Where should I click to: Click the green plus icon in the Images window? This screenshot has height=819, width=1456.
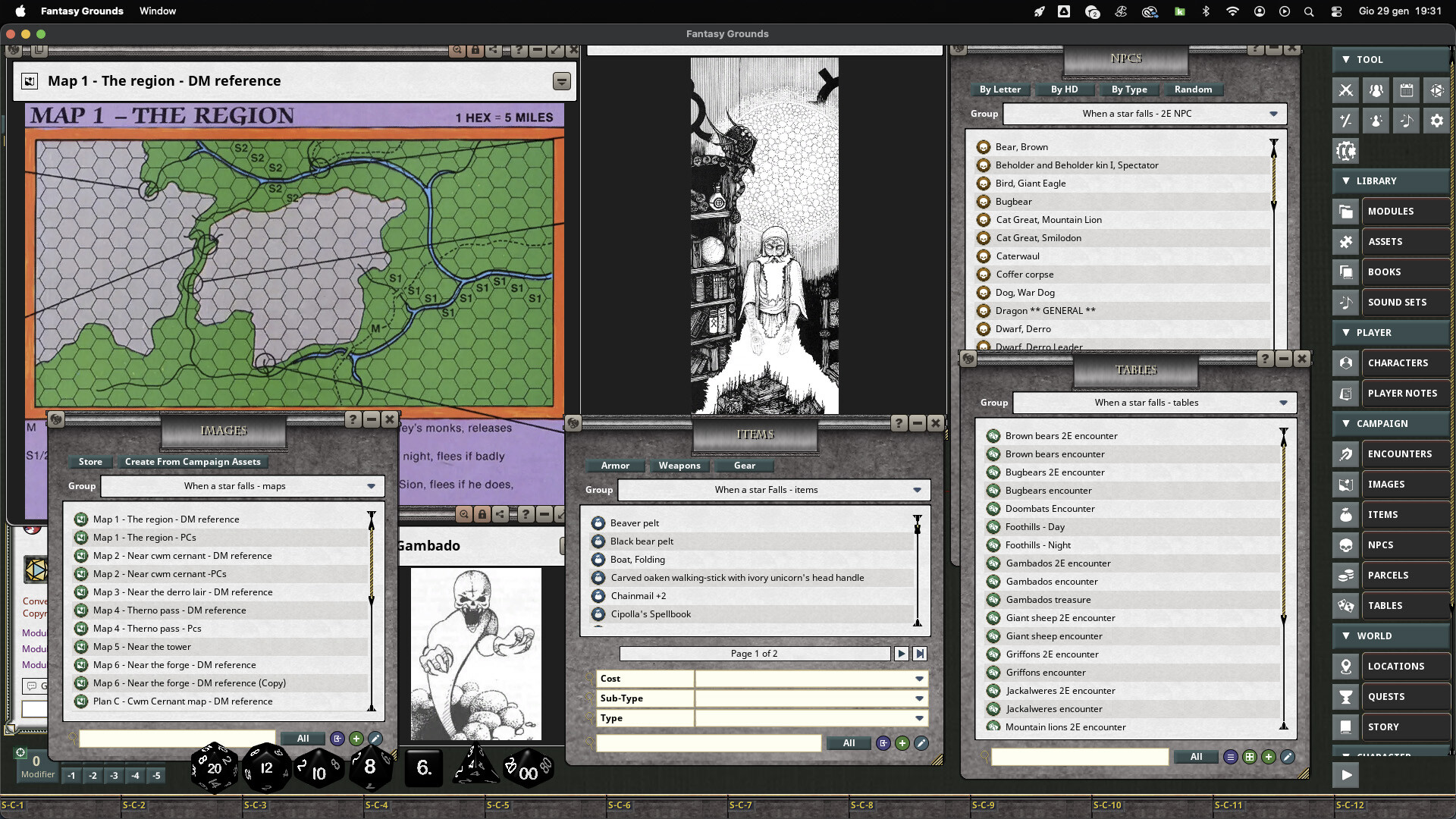tap(356, 738)
